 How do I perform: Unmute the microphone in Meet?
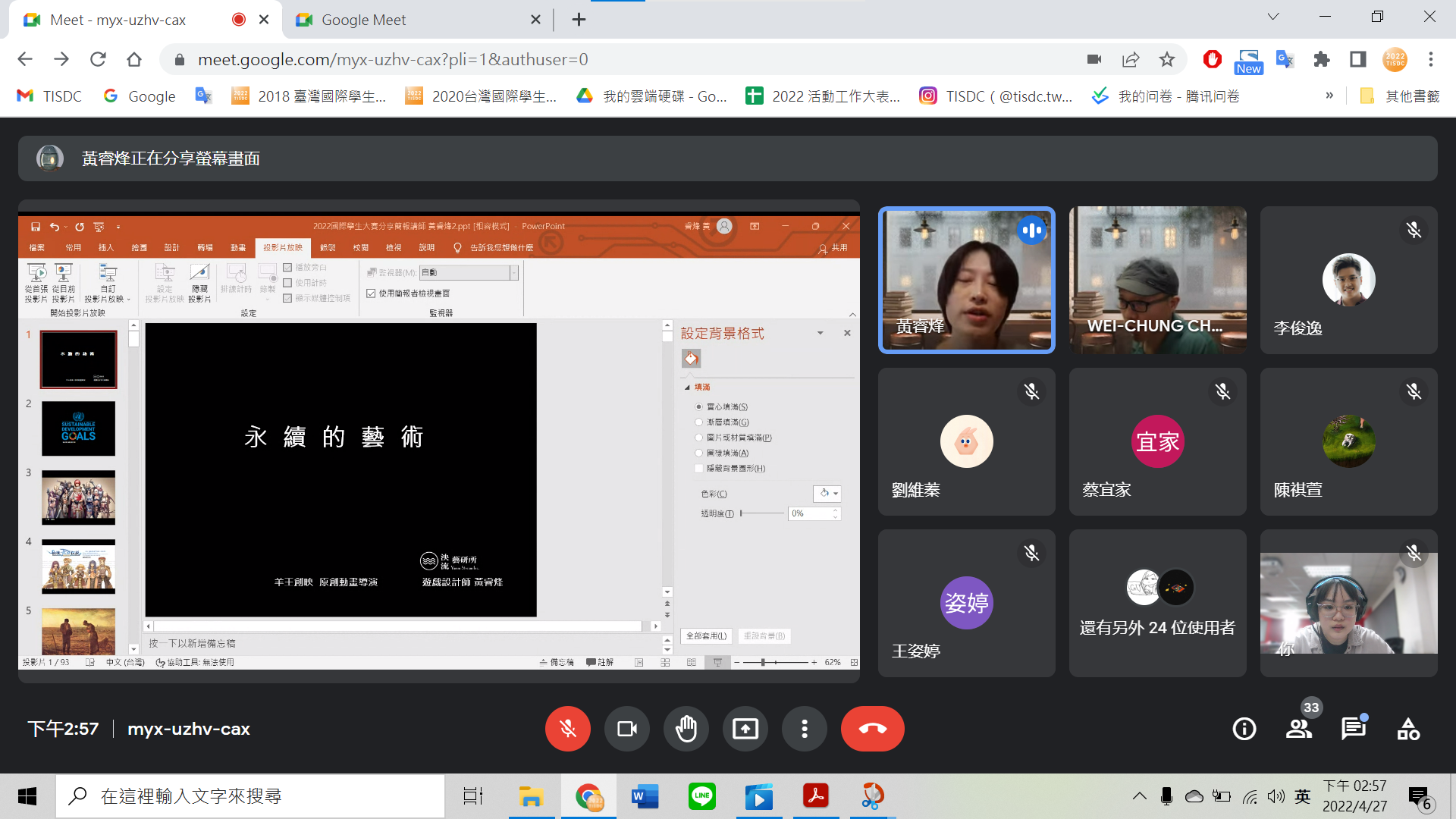pos(567,729)
